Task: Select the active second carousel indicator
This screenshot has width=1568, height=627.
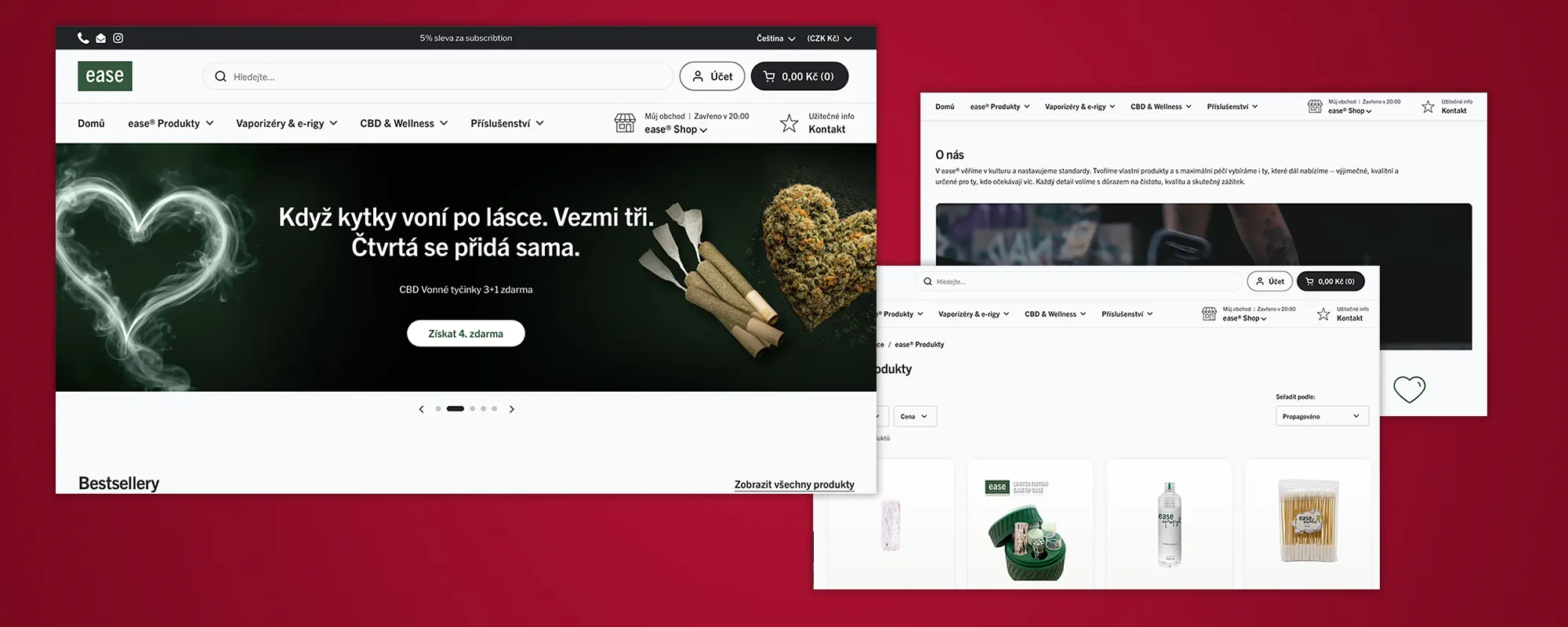Action: point(456,408)
